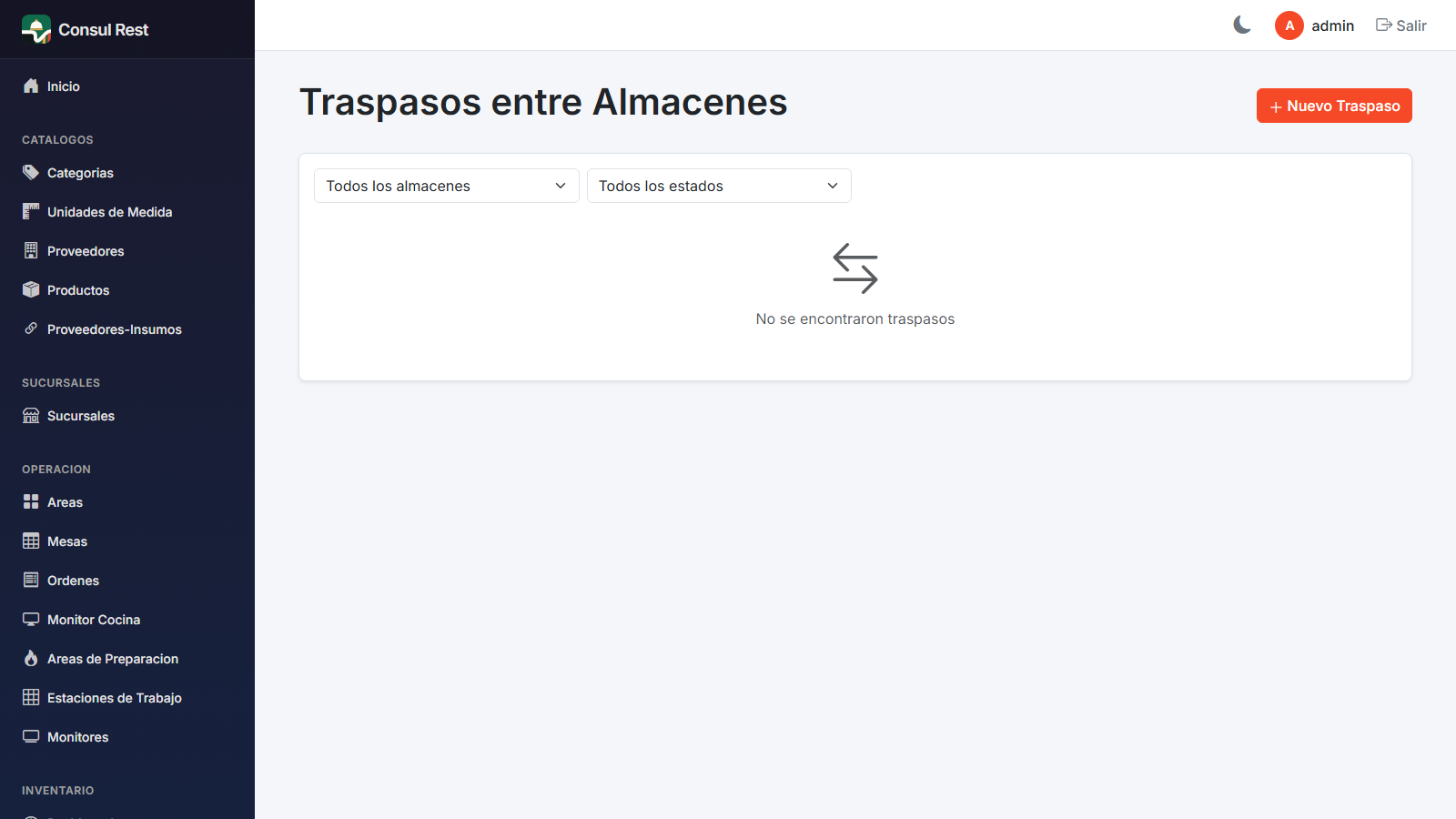Image resolution: width=1456 pixels, height=819 pixels.
Task: Click the Salir logout link
Action: (x=1401, y=25)
